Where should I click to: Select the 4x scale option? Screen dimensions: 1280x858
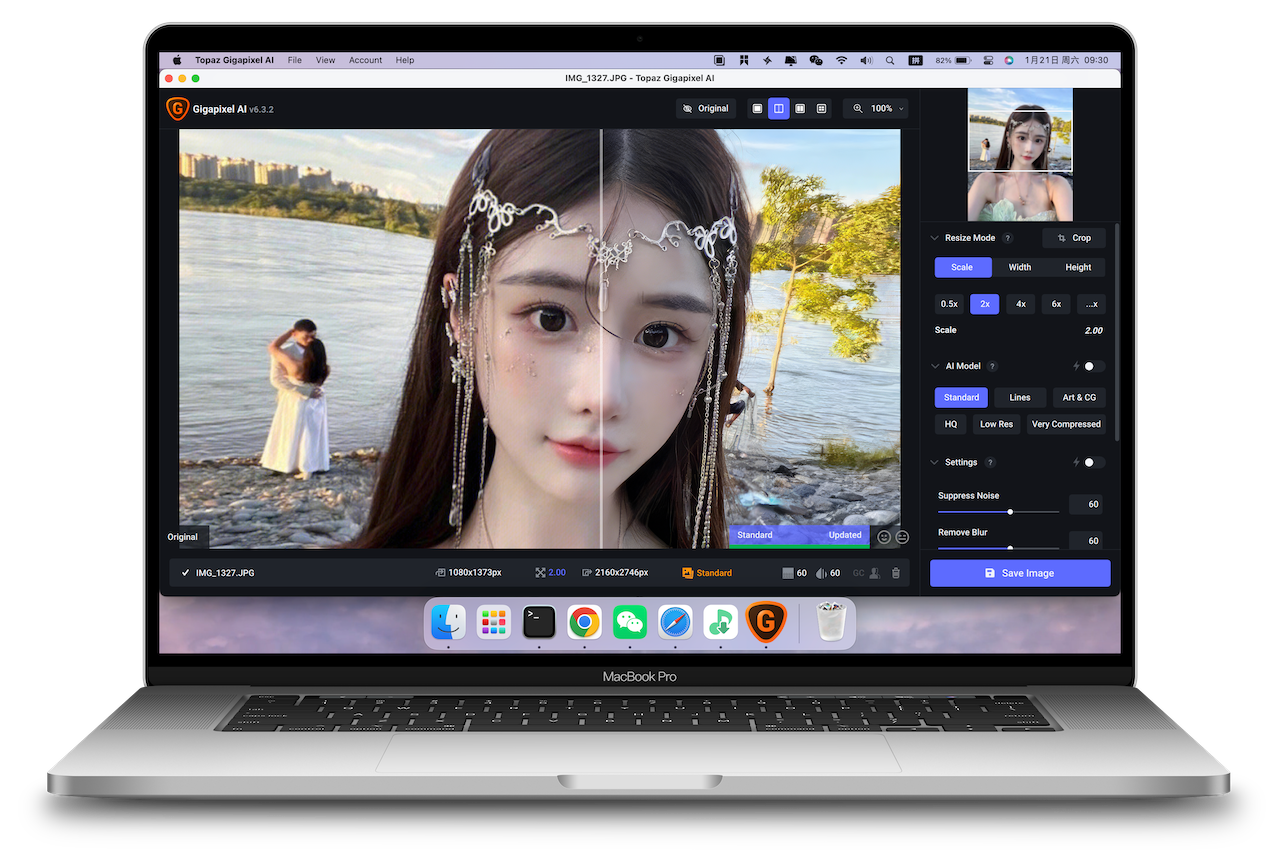[x=1021, y=303]
